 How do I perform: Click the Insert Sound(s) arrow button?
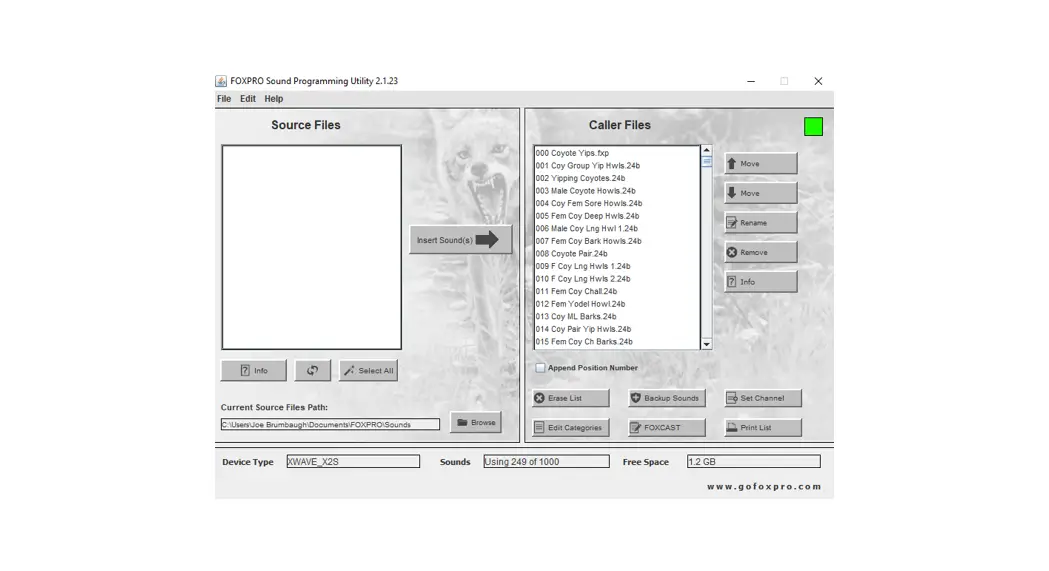[x=460, y=239]
